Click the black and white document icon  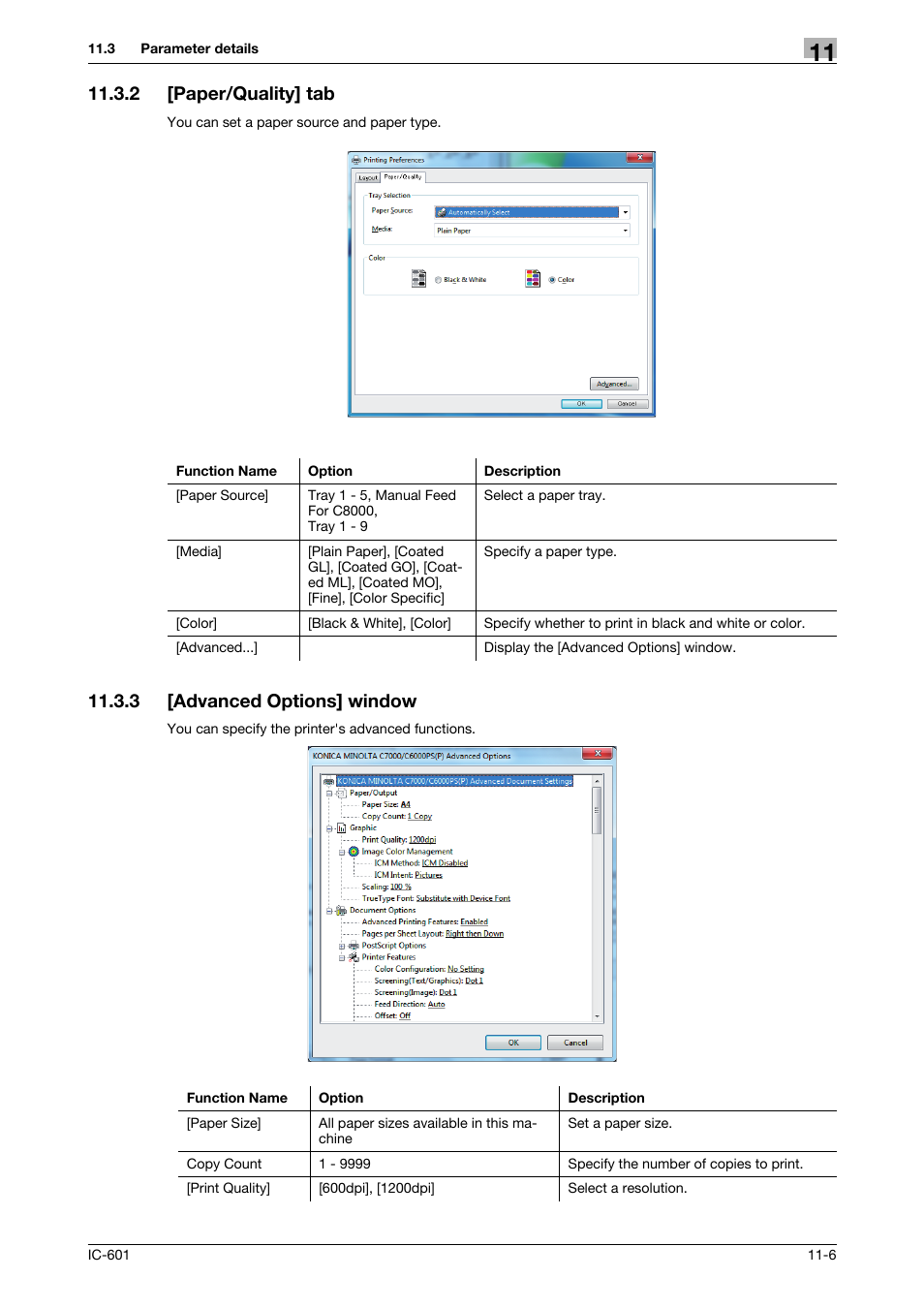418,279
